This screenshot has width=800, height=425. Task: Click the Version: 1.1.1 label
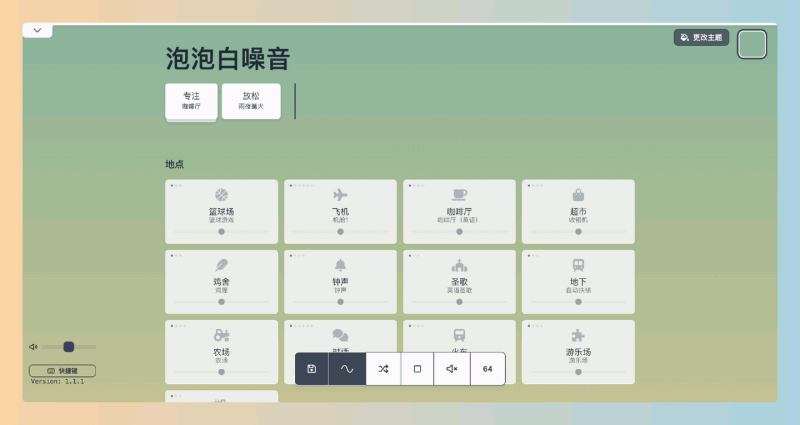(x=57, y=382)
